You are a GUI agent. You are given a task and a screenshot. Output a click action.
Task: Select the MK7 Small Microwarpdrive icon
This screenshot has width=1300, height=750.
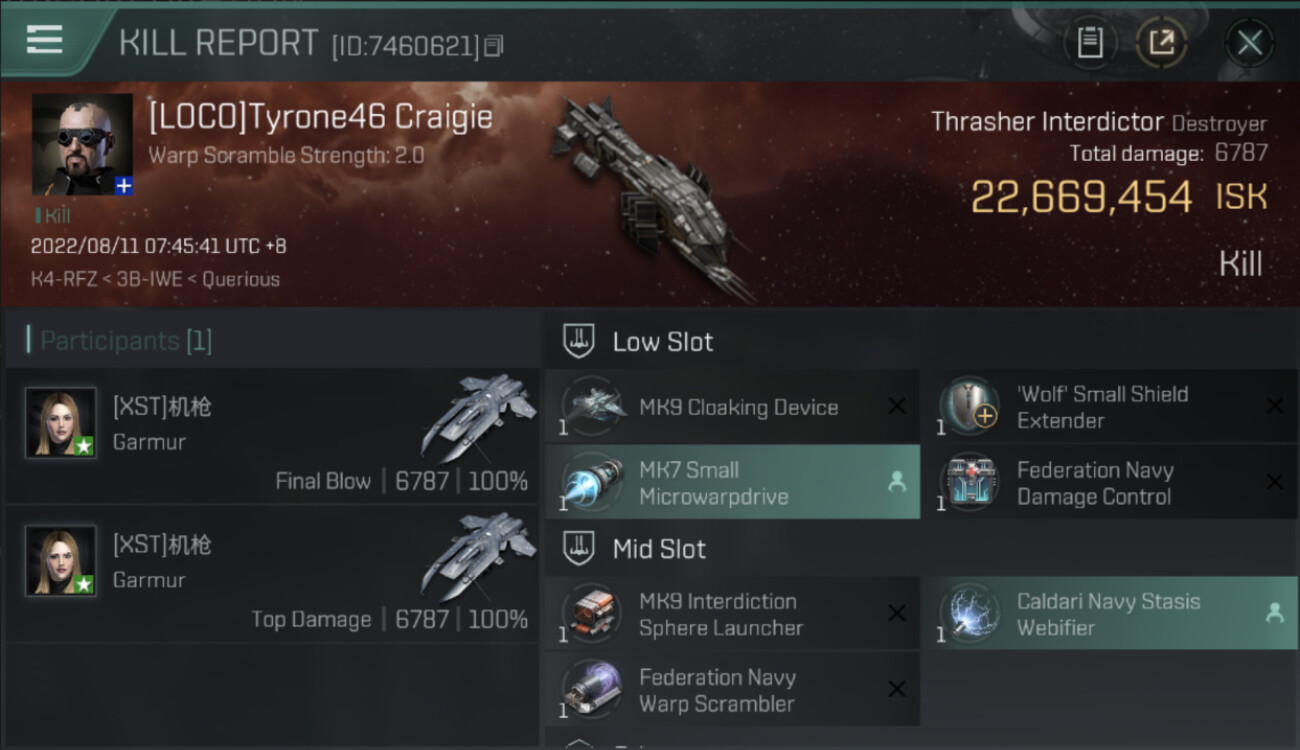[593, 482]
